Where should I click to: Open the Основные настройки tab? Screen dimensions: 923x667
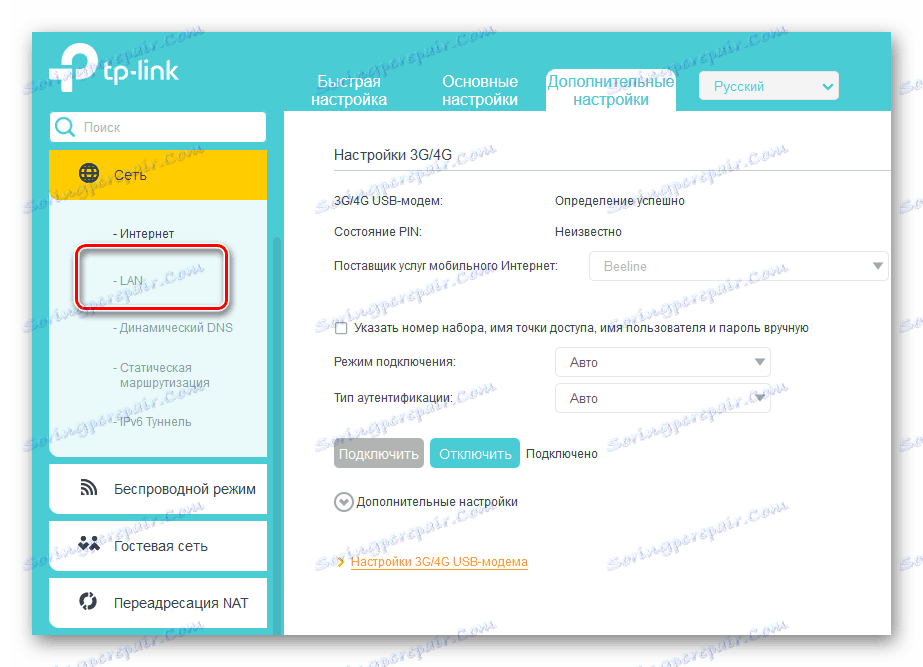tap(480, 90)
